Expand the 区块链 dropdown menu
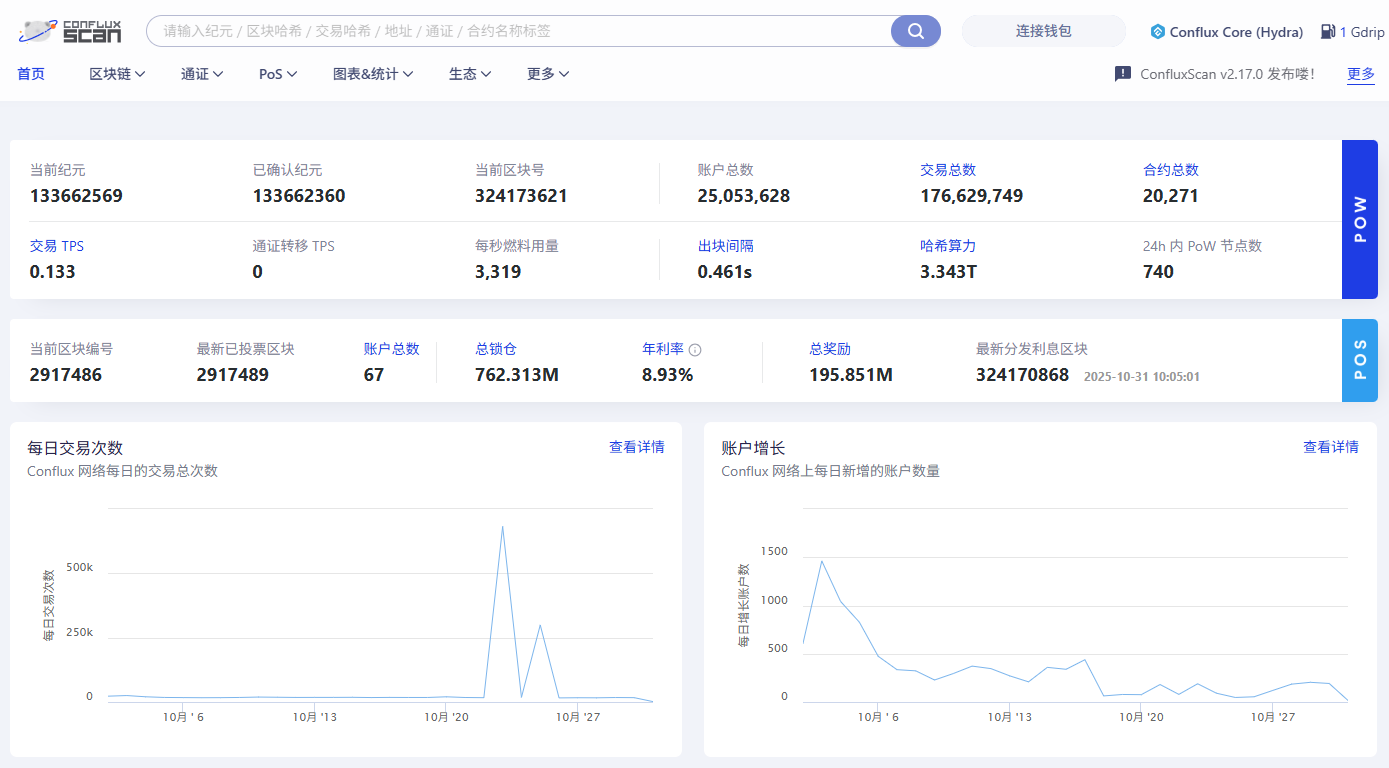 pos(117,74)
